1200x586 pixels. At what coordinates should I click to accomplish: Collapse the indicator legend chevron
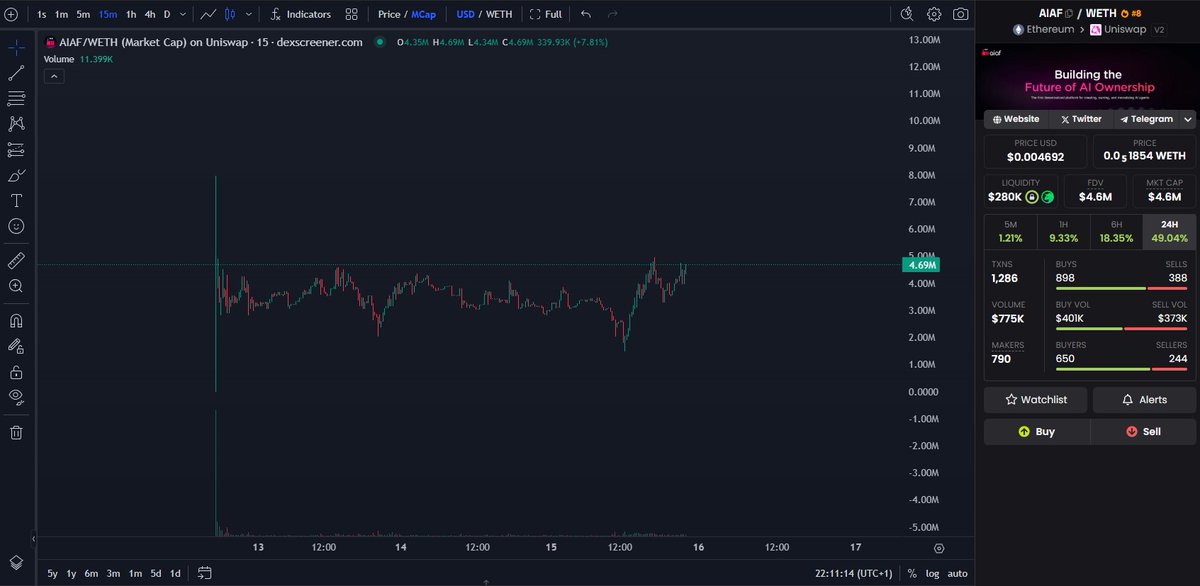click(54, 76)
